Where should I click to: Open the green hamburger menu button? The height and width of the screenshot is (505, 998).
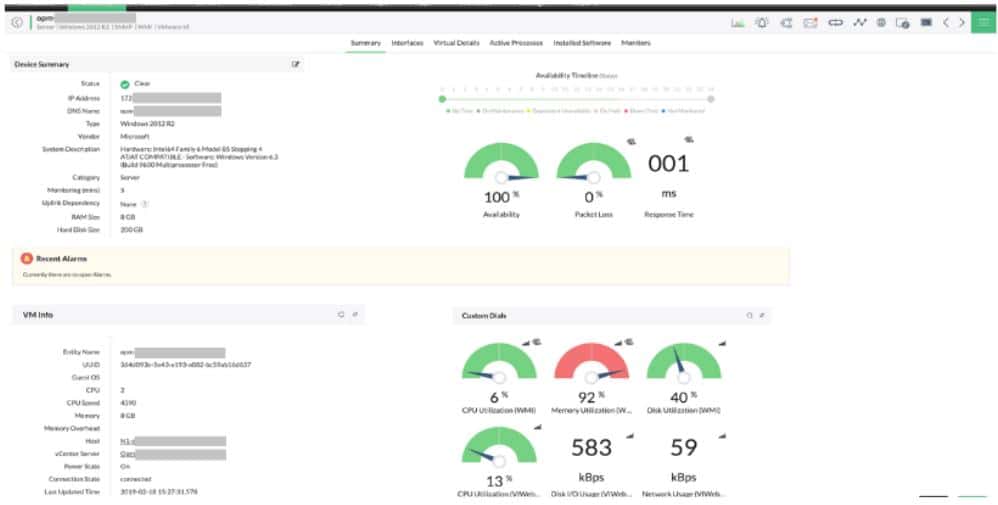pyautogui.click(x=984, y=22)
